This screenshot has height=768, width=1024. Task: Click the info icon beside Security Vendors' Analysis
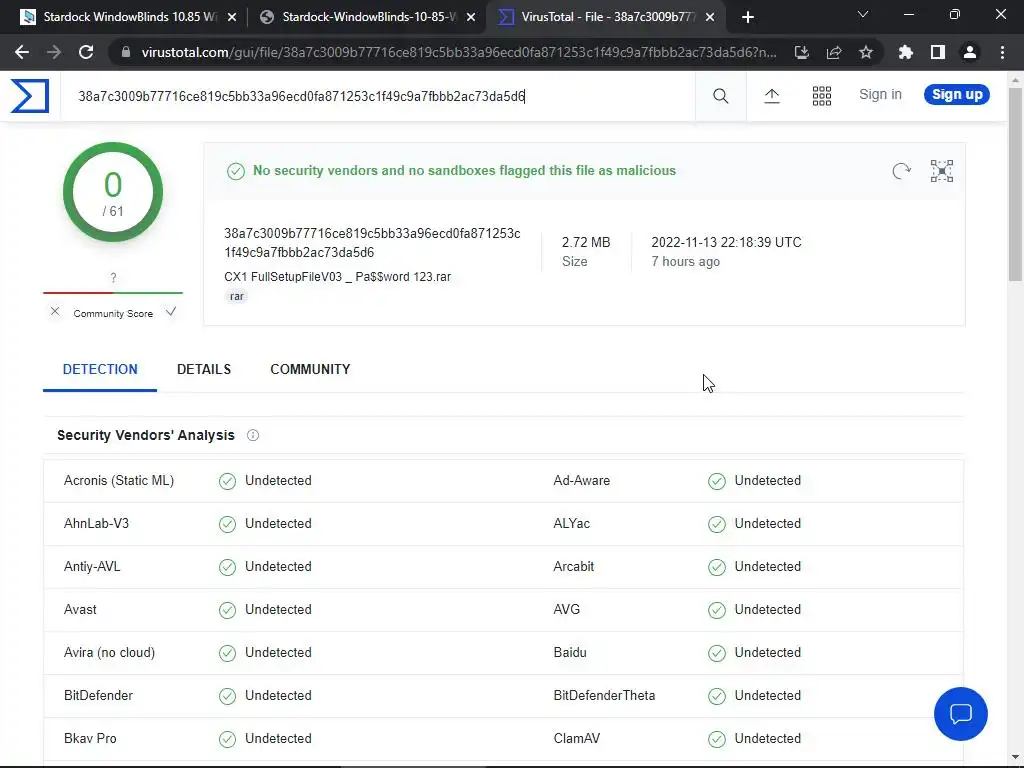click(253, 436)
